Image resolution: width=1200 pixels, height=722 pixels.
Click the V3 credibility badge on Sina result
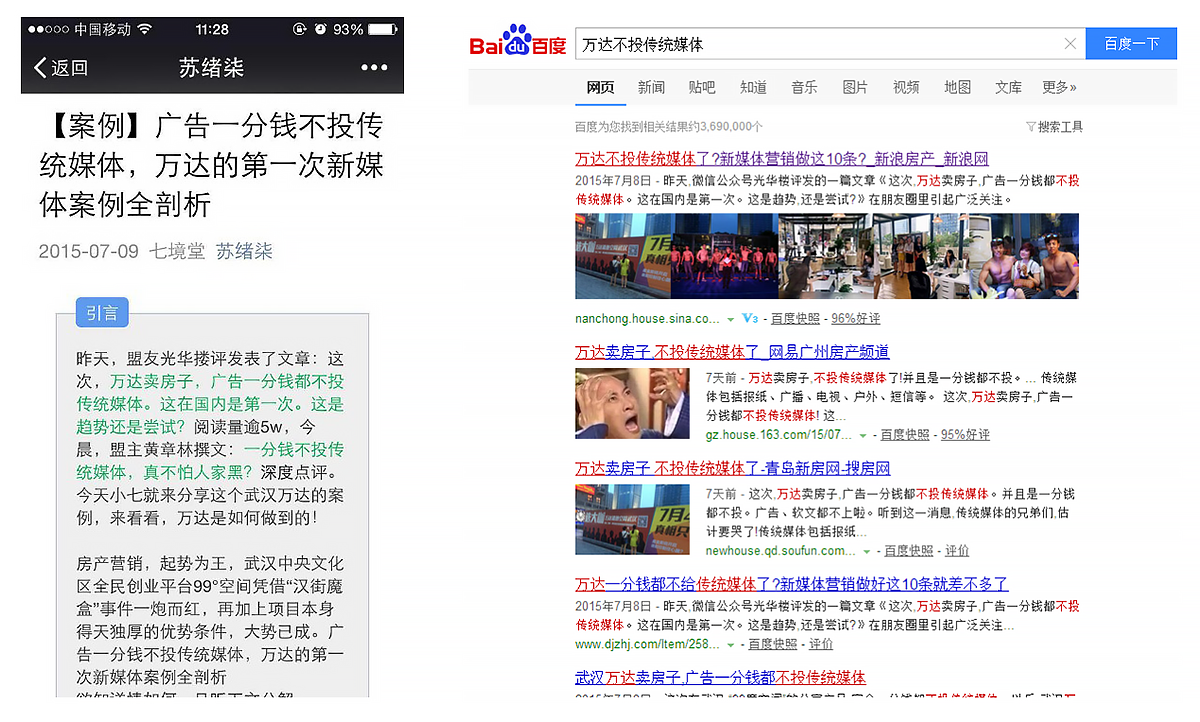[750, 319]
